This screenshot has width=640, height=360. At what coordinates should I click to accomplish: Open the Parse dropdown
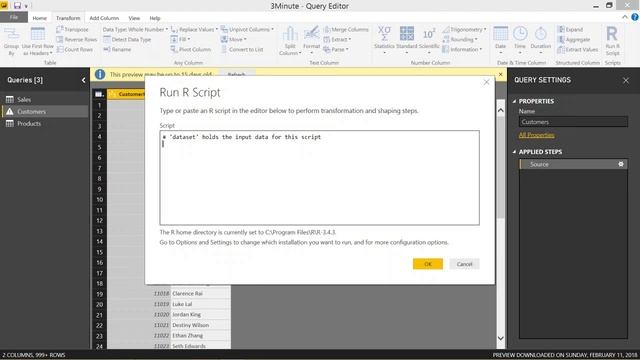click(x=336, y=49)
